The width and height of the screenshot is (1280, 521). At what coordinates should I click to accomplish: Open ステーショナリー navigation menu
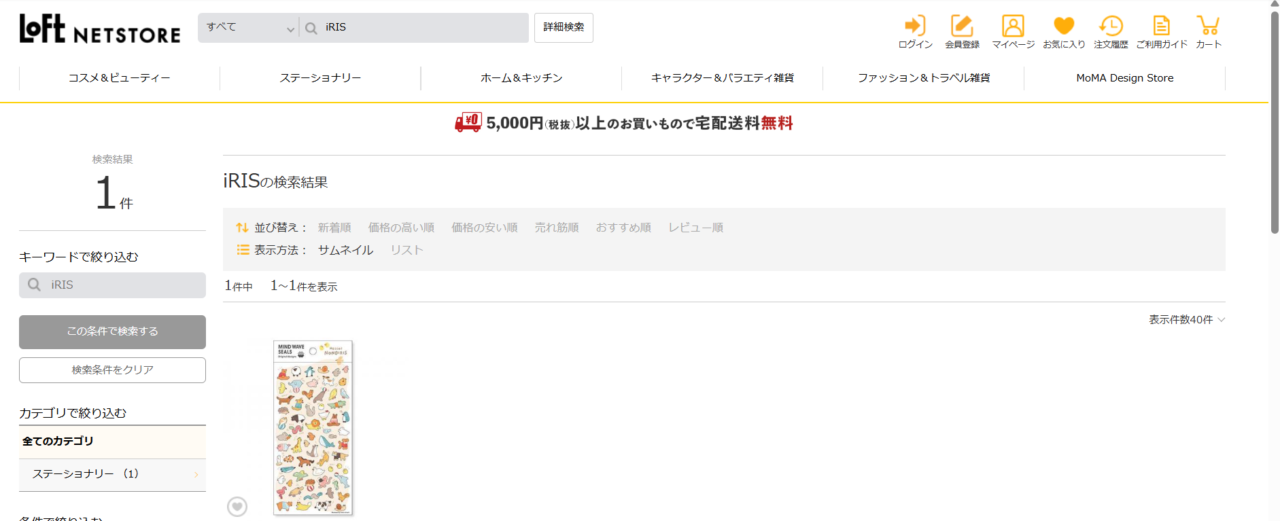[x=320, y=78]
